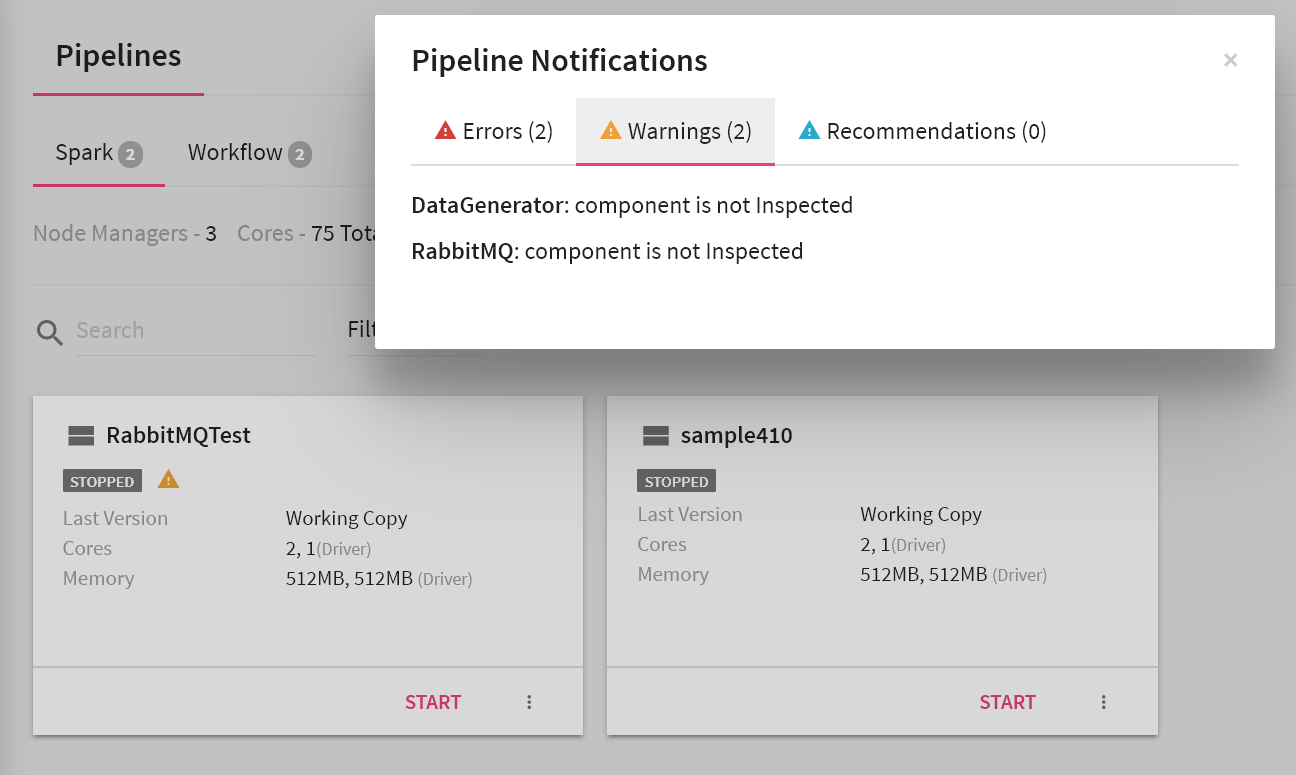Click the search magnifier icon
Screen dimensions: 1296x775
[49, 332]
